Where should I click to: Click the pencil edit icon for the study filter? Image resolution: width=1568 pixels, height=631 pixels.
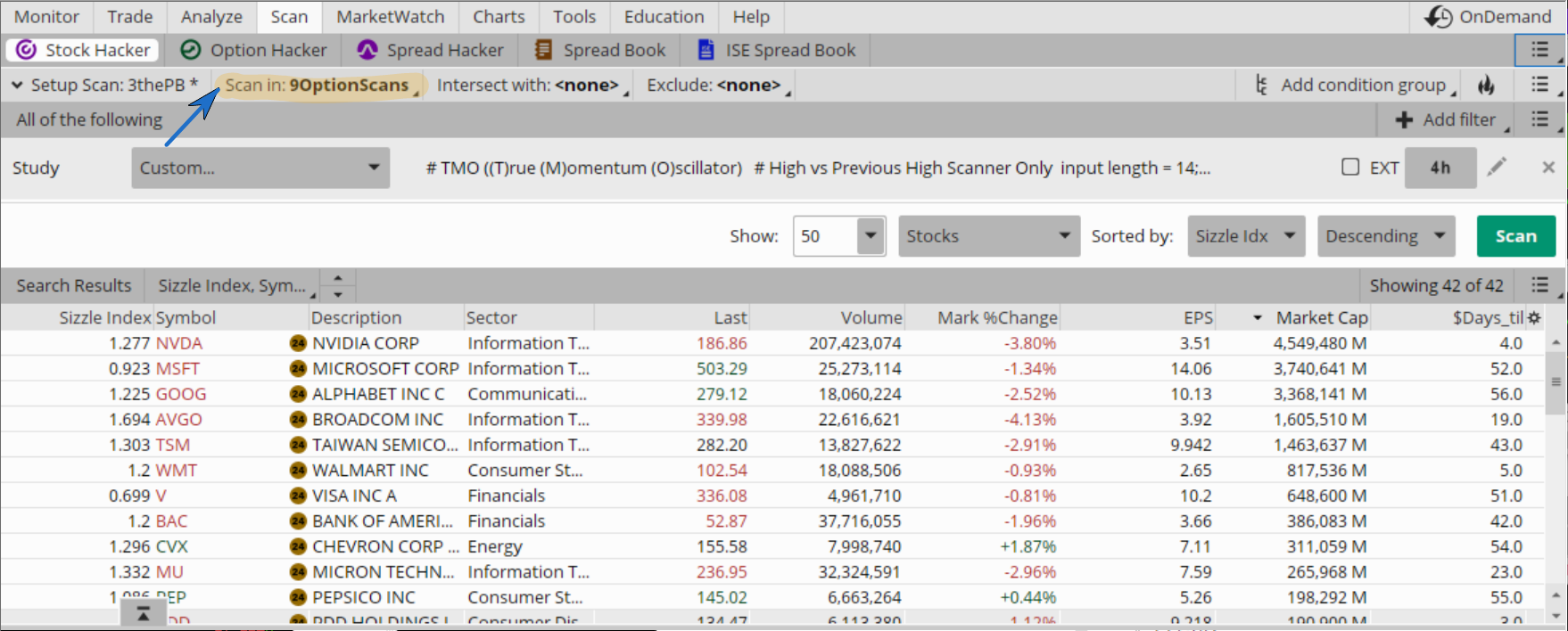pyautogui.click(x=1497, y=167)
